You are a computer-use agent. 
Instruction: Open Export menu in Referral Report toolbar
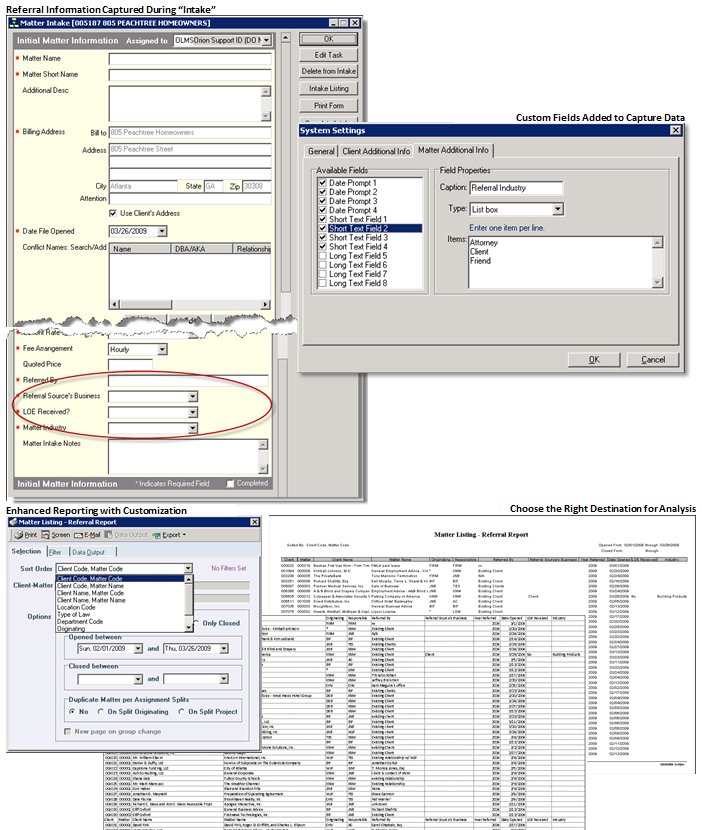click(169, 535)
